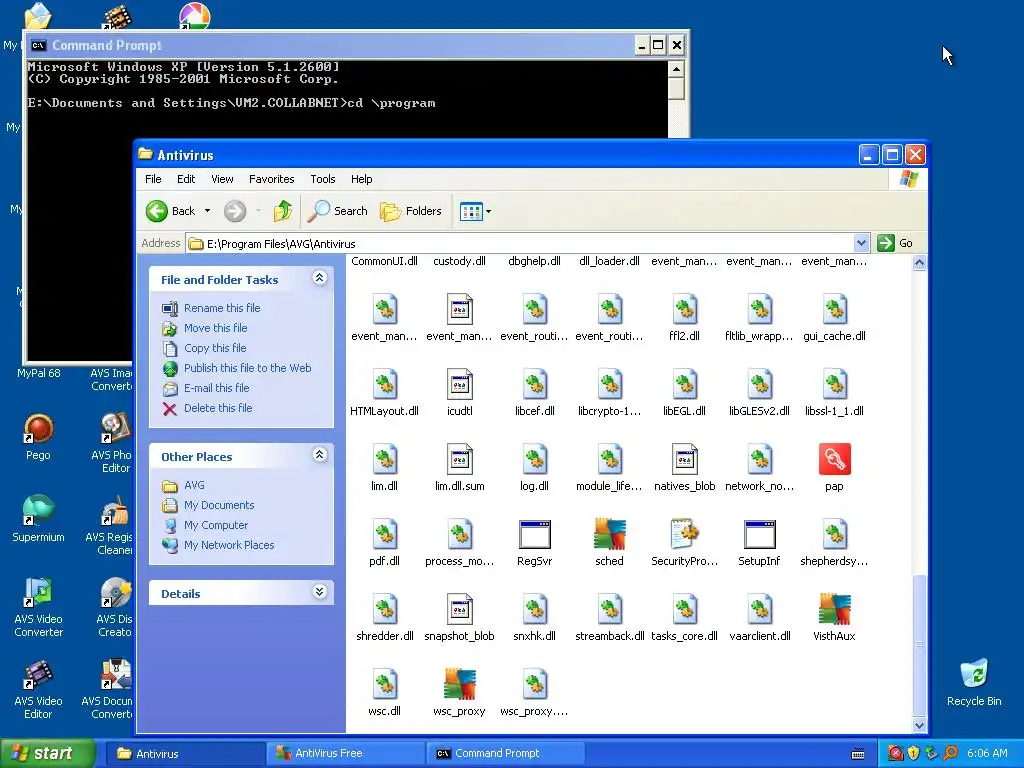Select the libcef.dll file icon
This screenshot has width=1024, height=768.
tap(534, 384)
